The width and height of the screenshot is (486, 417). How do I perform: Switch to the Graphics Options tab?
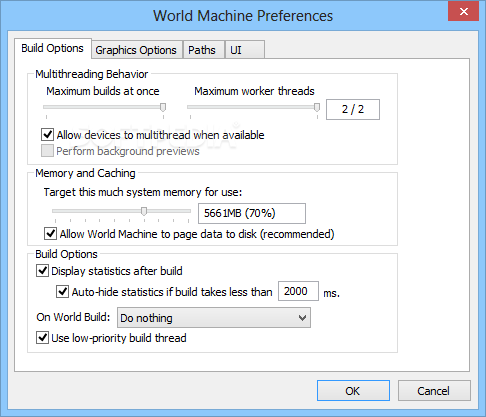[x=137, y=50]
